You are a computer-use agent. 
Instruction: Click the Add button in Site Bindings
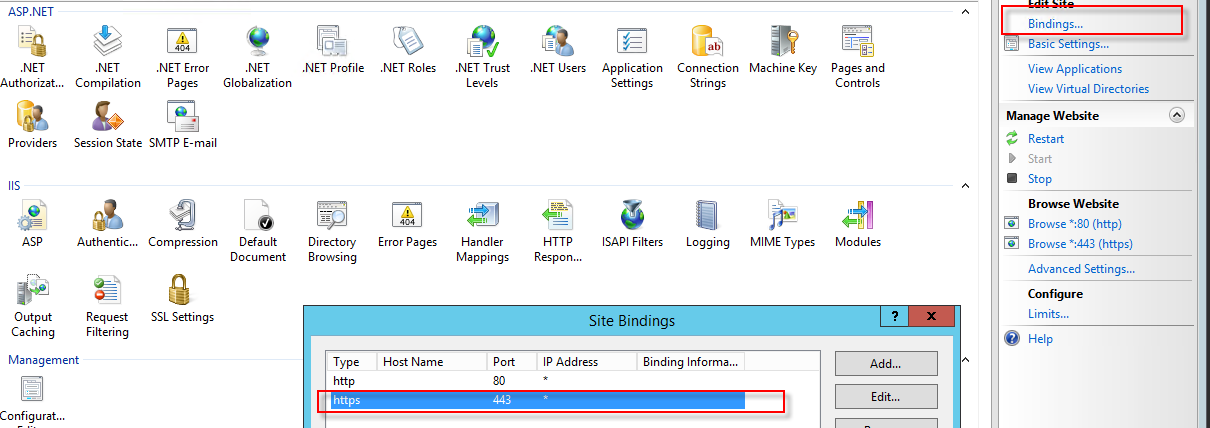point(885,364)
